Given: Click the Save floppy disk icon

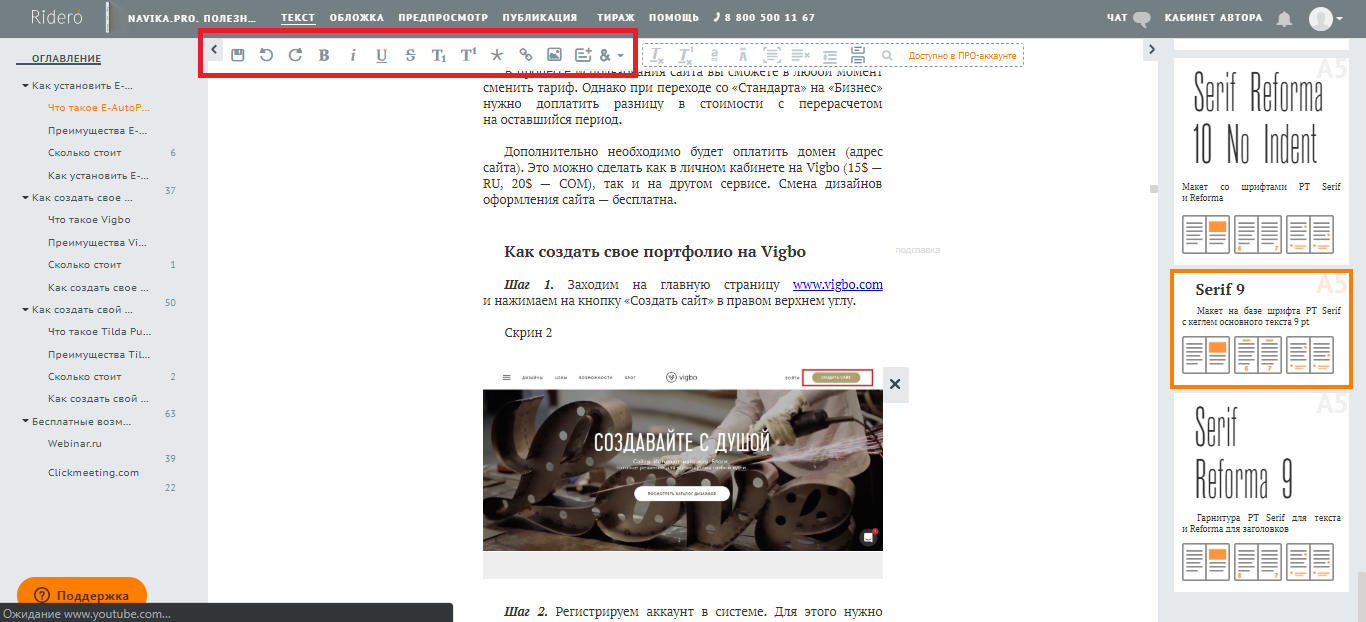Looking at the screenshot, I should (238, 55).
